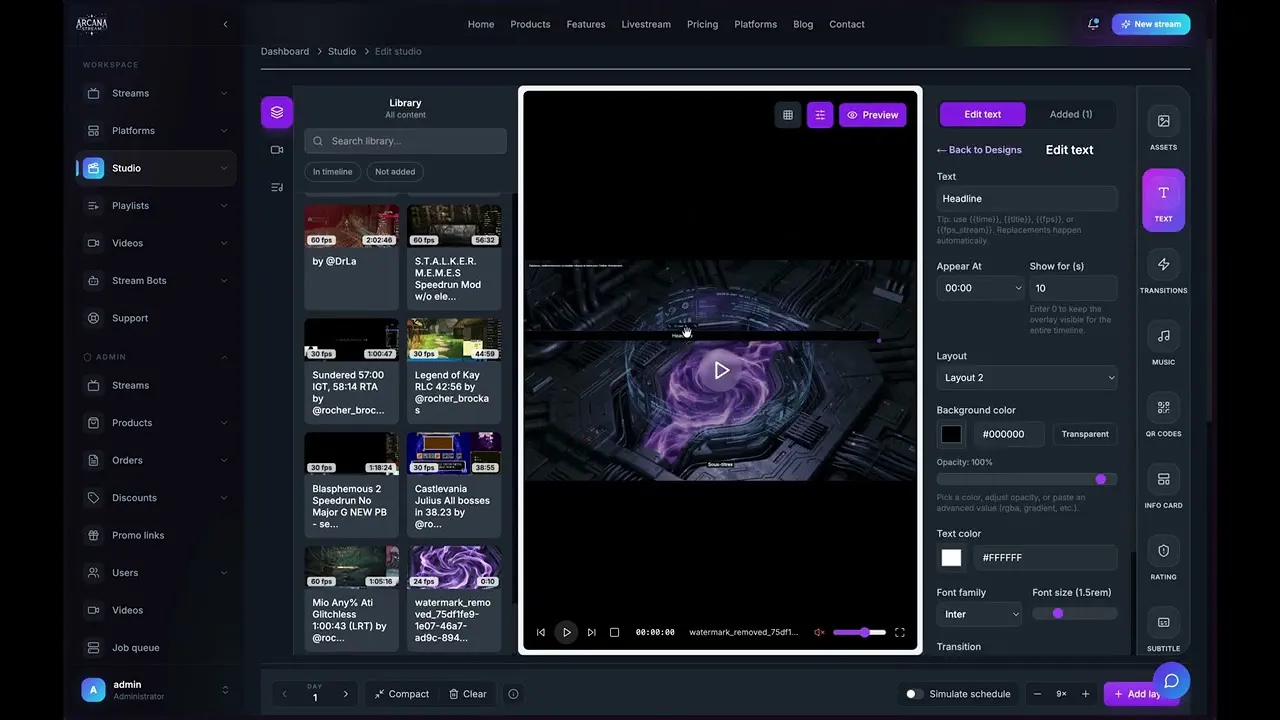This screenshot has width=1280, height=720.
Task: Open the Music panel icon
Action: tap(1163, 336)
